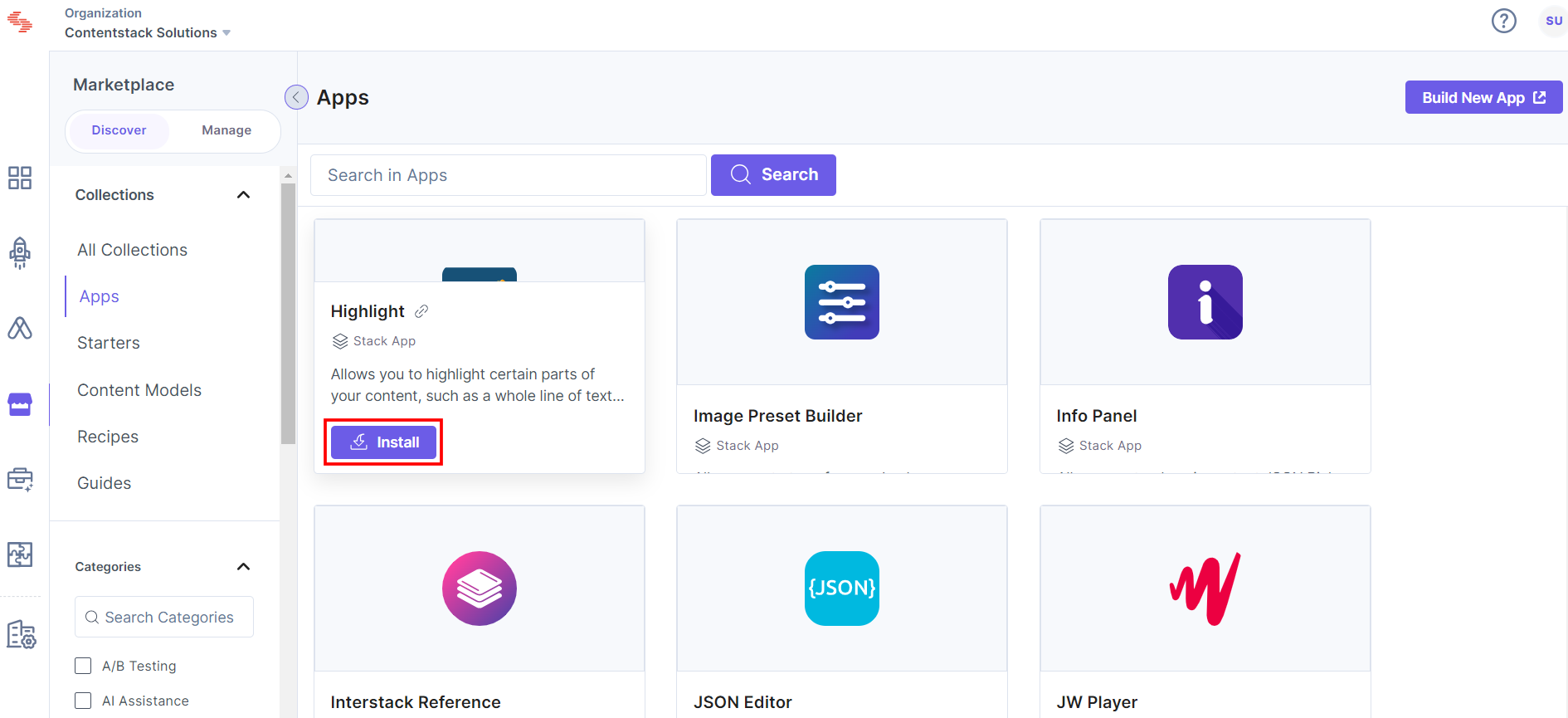The width and height of the screenshot is (1568, 718).
Task: Open the Highlight app title
Action: (x=368, y=311)
